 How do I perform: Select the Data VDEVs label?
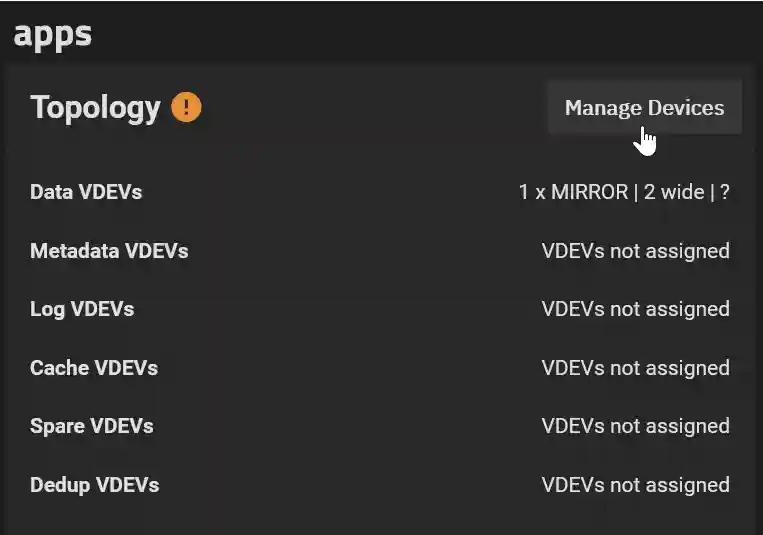click(x=86, y=192)
